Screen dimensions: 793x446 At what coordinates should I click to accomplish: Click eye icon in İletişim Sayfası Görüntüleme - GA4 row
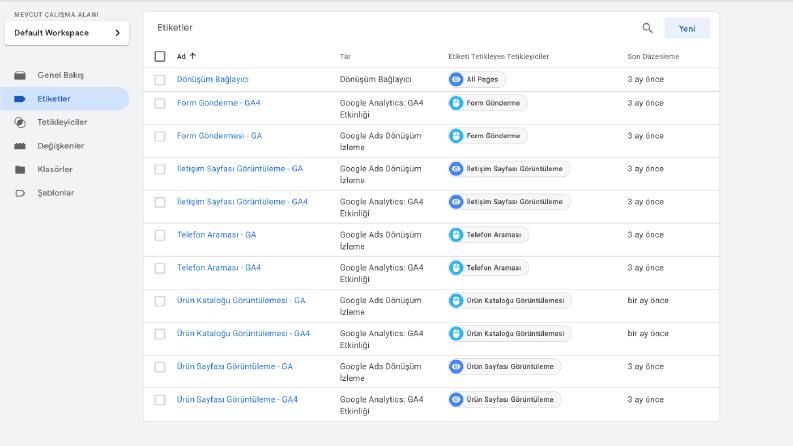click(456, 202)
